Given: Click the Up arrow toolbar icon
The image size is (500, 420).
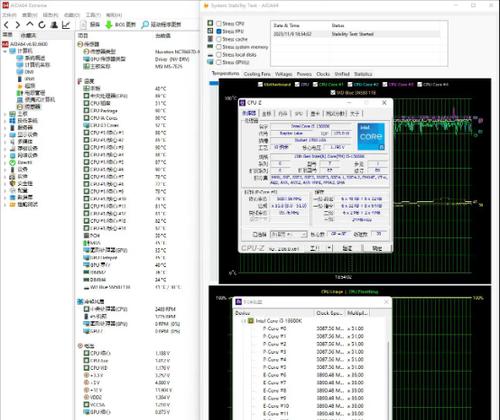Looking at the screenshot, I should click(30, 24).
